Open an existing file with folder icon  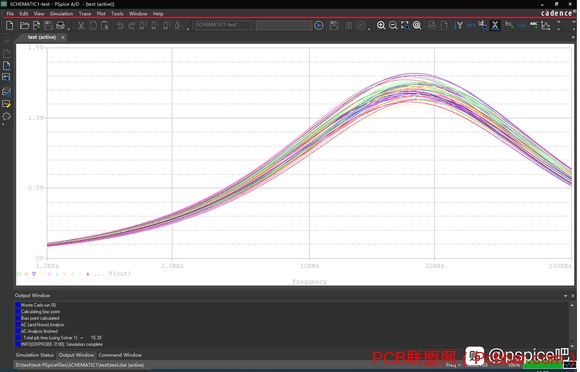click(x=24, y=26)
